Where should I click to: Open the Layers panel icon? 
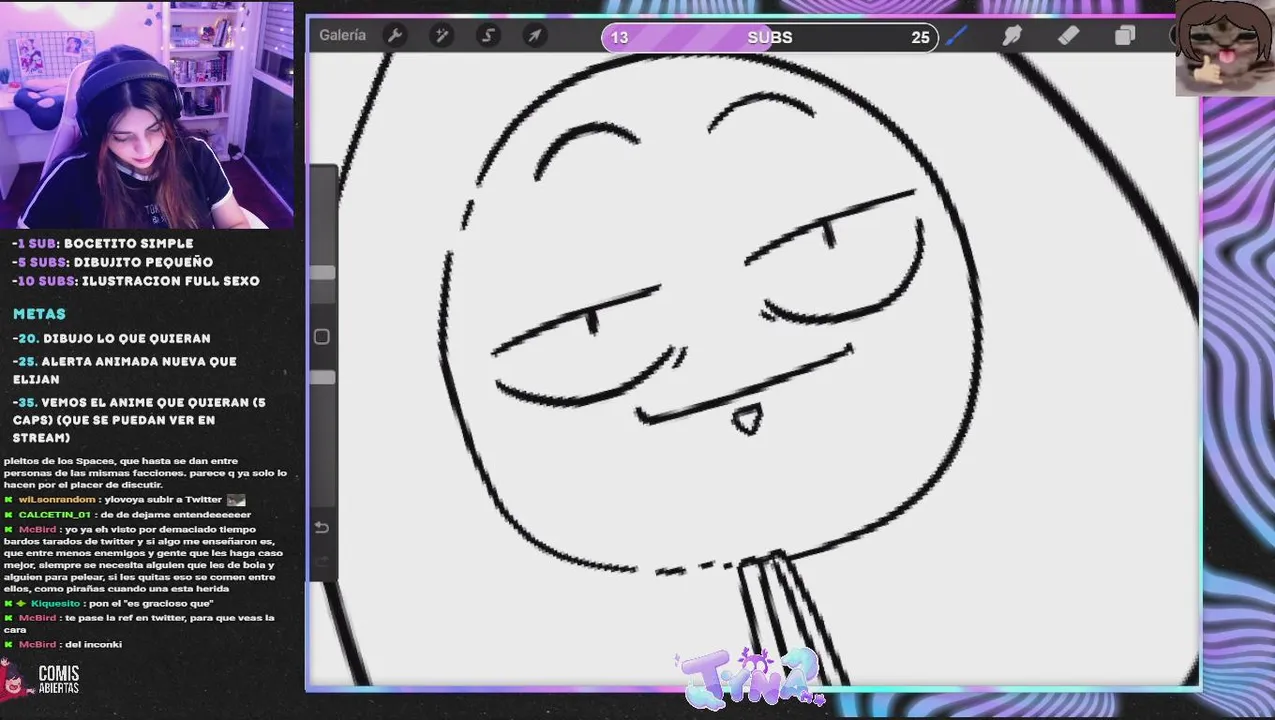[x=1125, y=36]
